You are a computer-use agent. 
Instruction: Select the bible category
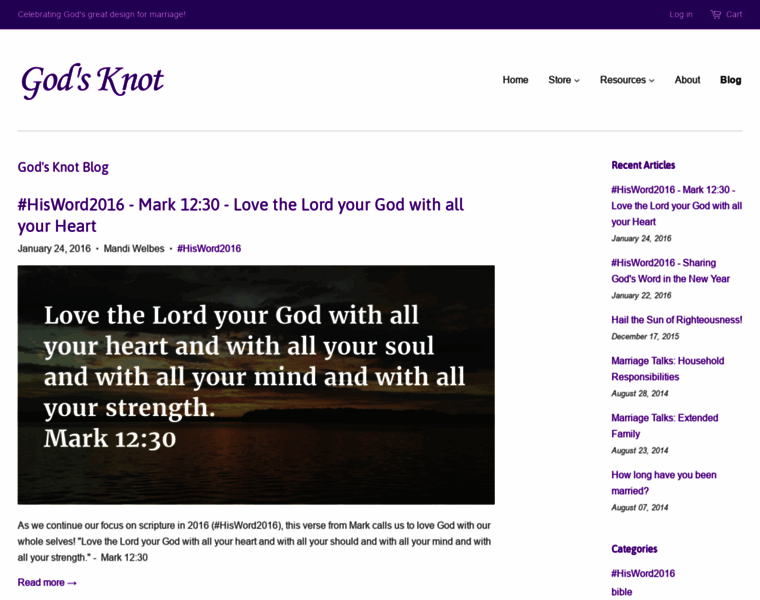pos(621,592)
